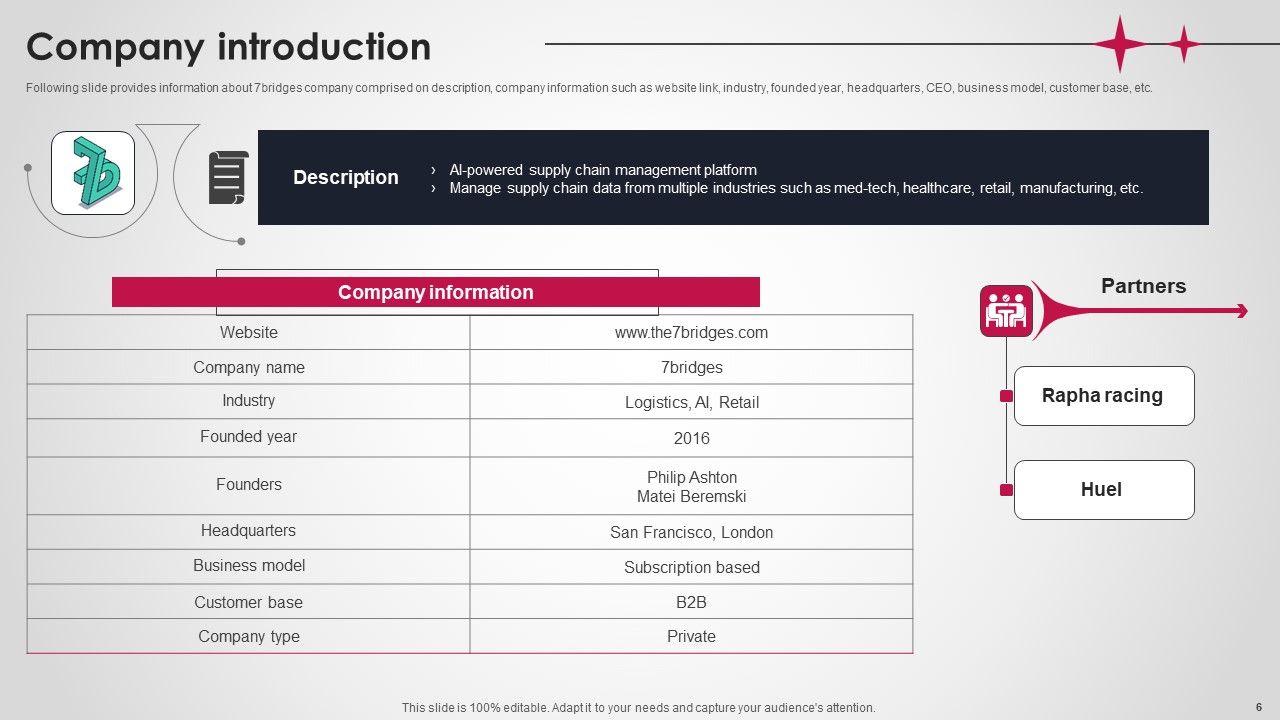The height and width of the screenshot is (720, 1280).
Task: Click the Description label
Action: click(346, 177)
